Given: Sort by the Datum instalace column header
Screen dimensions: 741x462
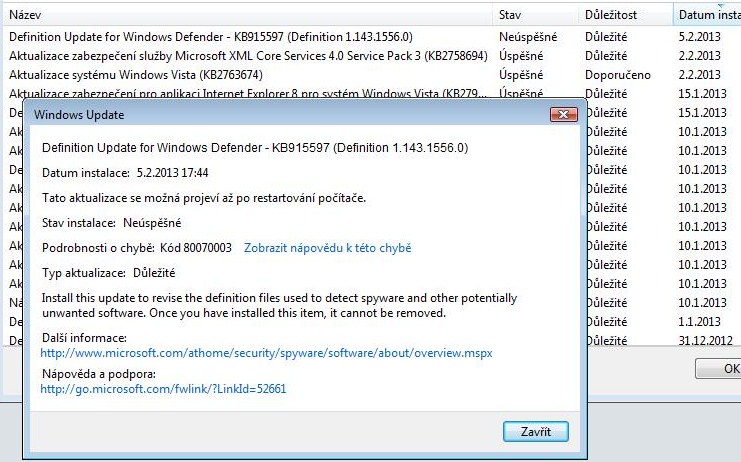Looking at the screenshot, I should point(707,15).
